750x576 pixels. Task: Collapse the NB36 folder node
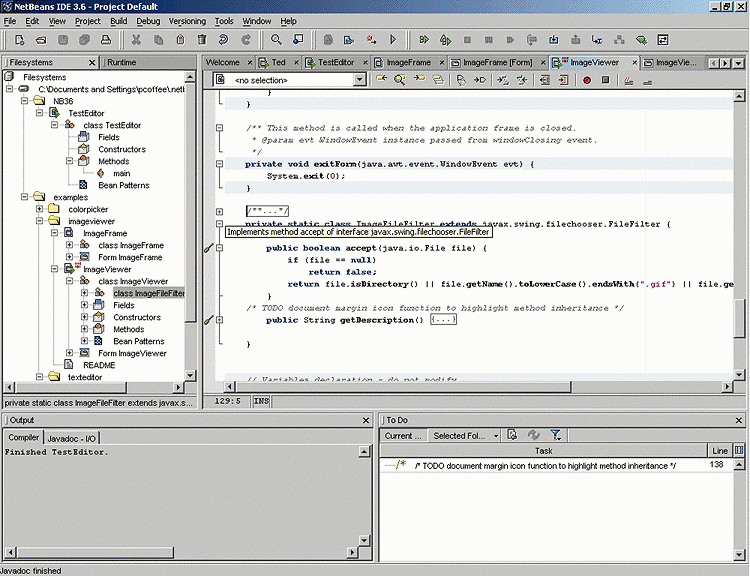click(x=25, y=101)
